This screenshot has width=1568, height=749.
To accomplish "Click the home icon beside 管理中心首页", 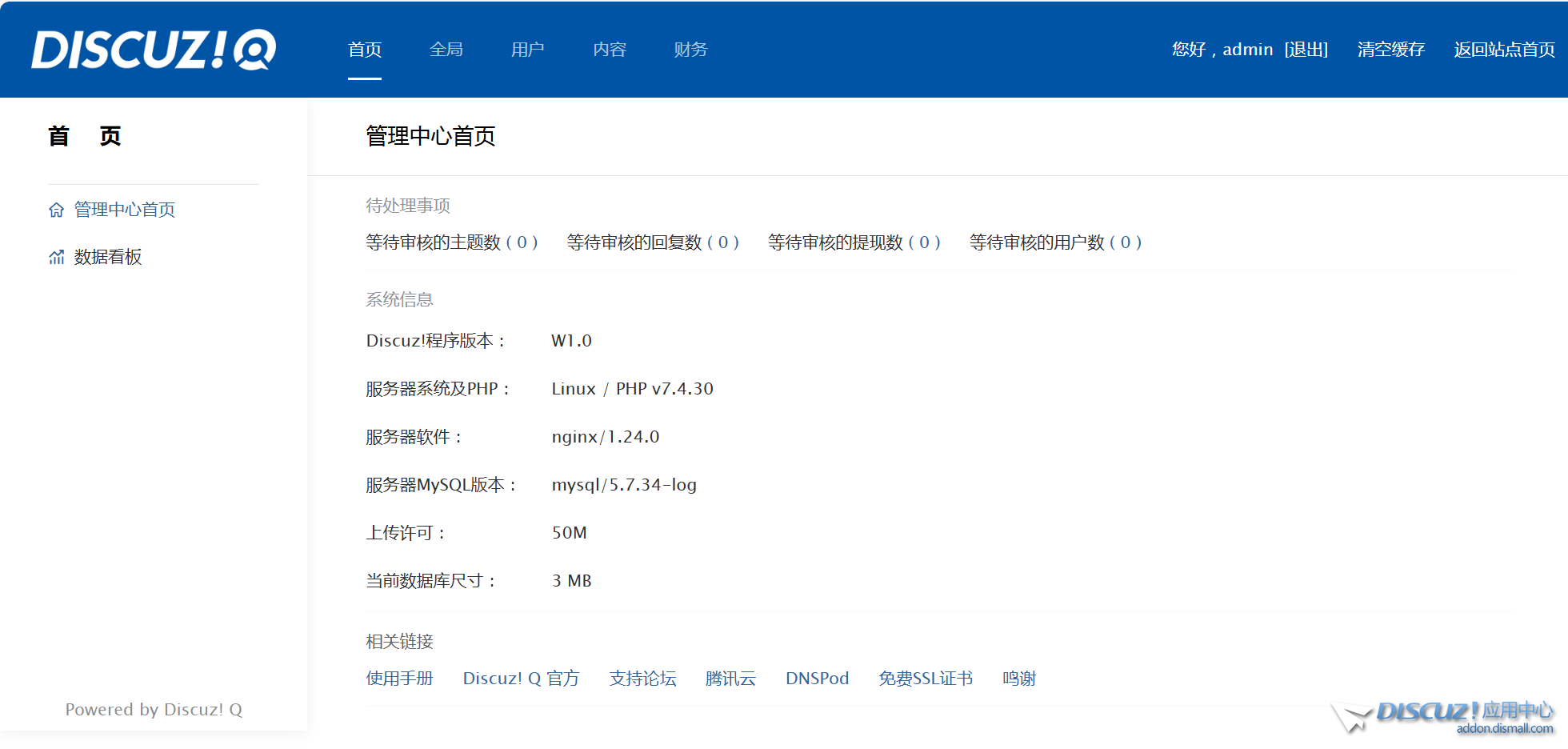I will pos(56,210).
